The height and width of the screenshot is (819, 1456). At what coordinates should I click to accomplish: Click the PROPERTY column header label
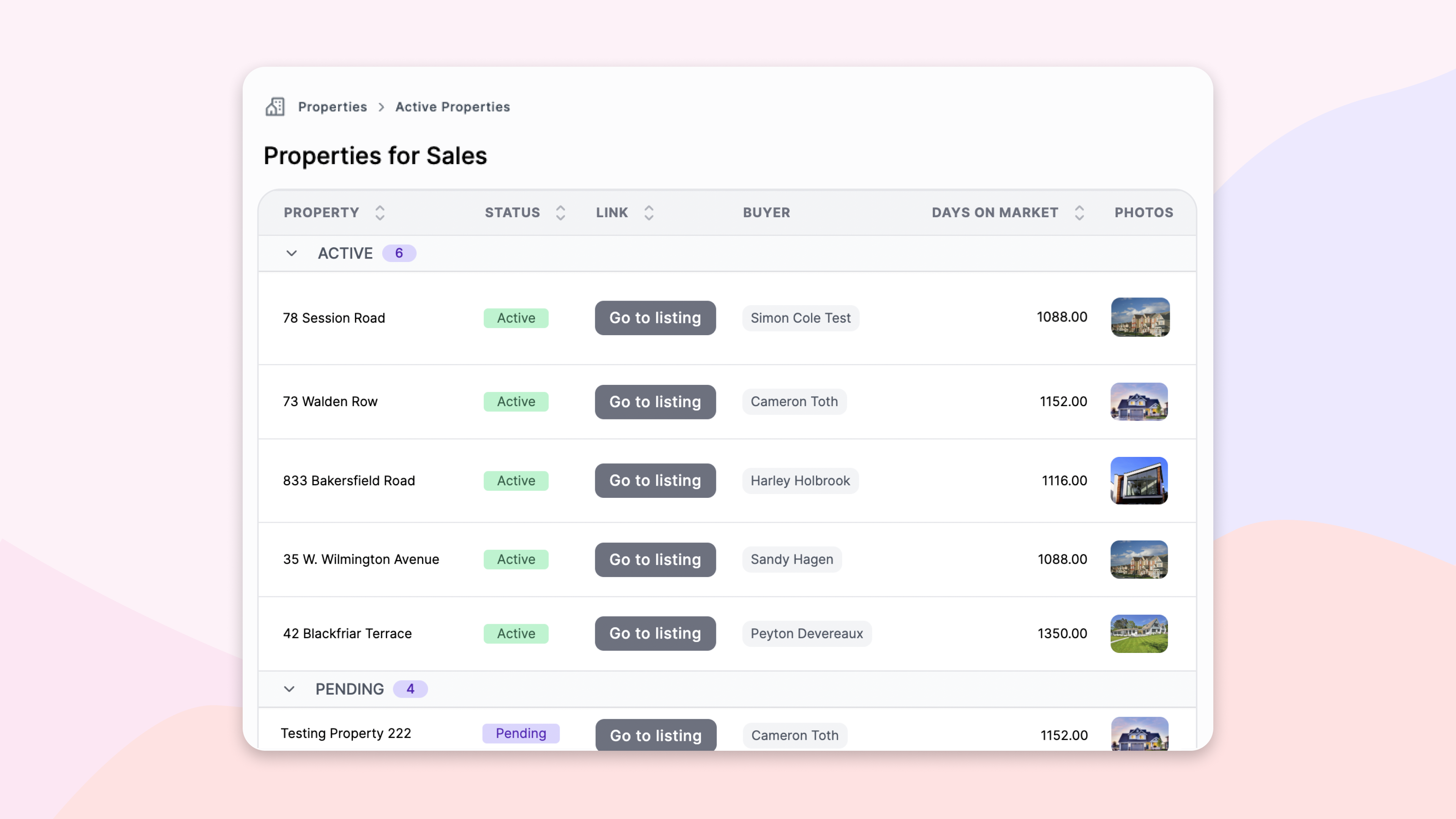click(x=321, y=212)
